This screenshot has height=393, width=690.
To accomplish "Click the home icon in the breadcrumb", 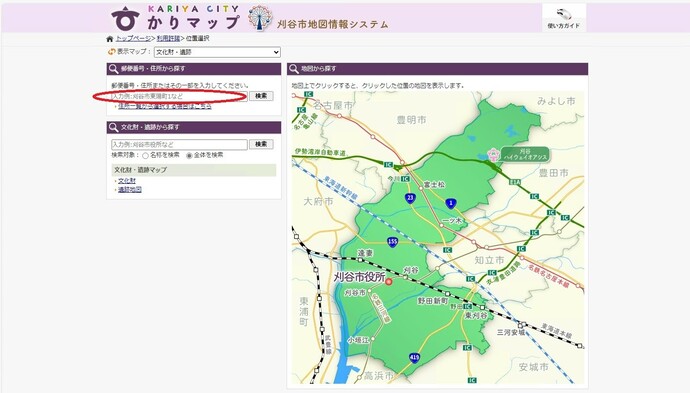I will pyautogui.click(x=110, y=39).
